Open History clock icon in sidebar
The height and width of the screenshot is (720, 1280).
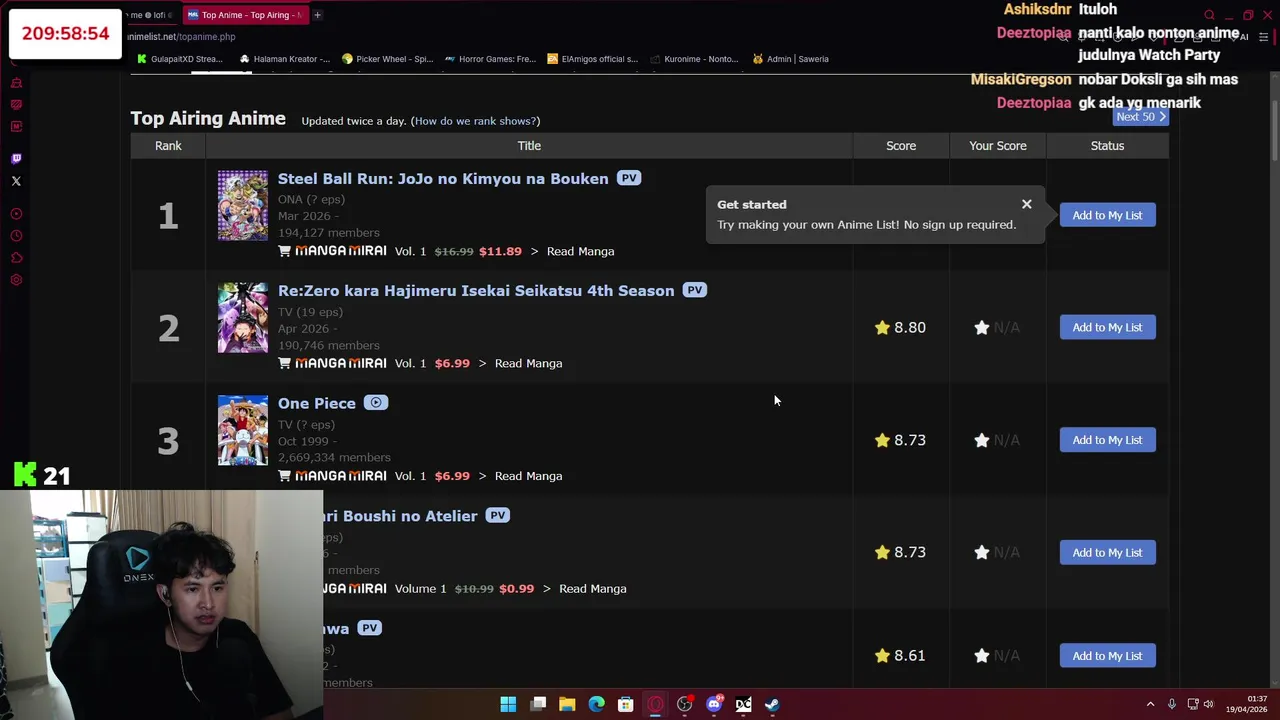click(x=16, y=236)
